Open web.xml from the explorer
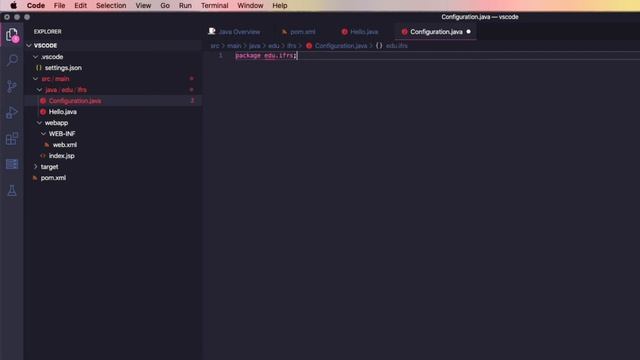Screen dimensions: 640x360 [65, 145]
